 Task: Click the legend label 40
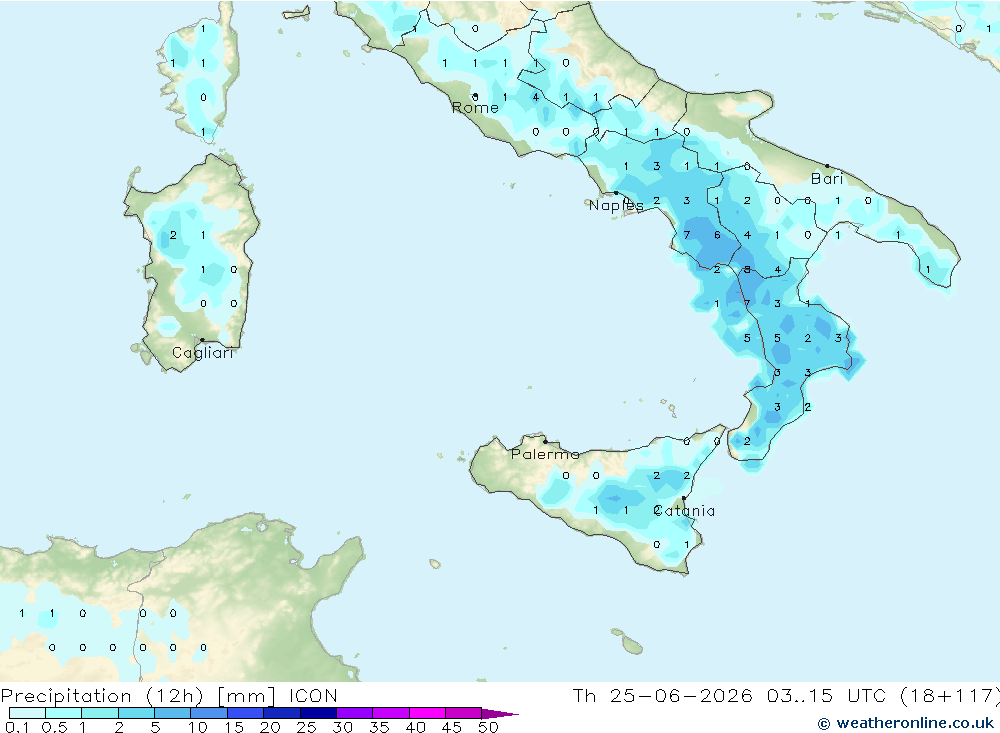click(416, 727)
